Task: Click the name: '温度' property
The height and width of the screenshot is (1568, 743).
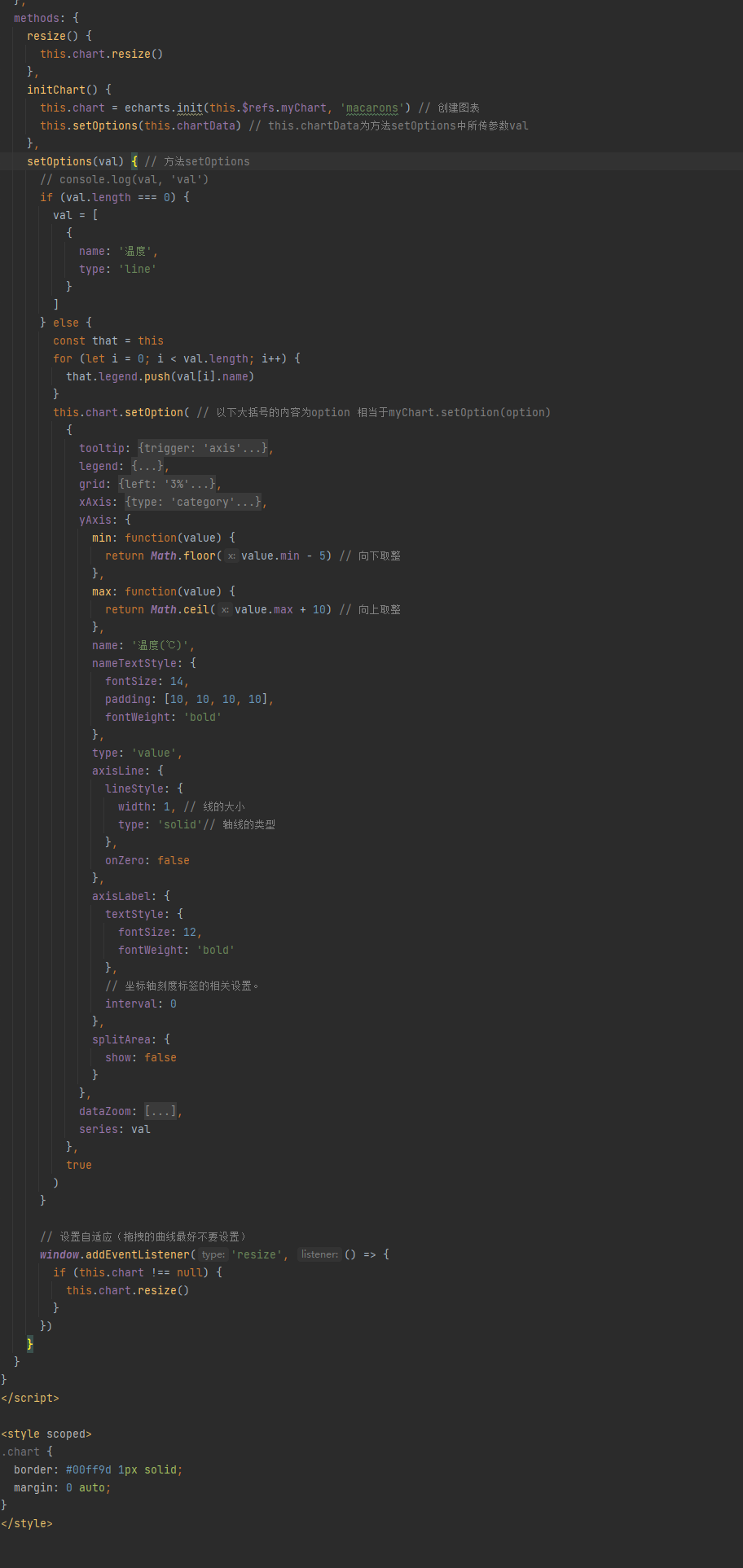Action: coord(118,251)
